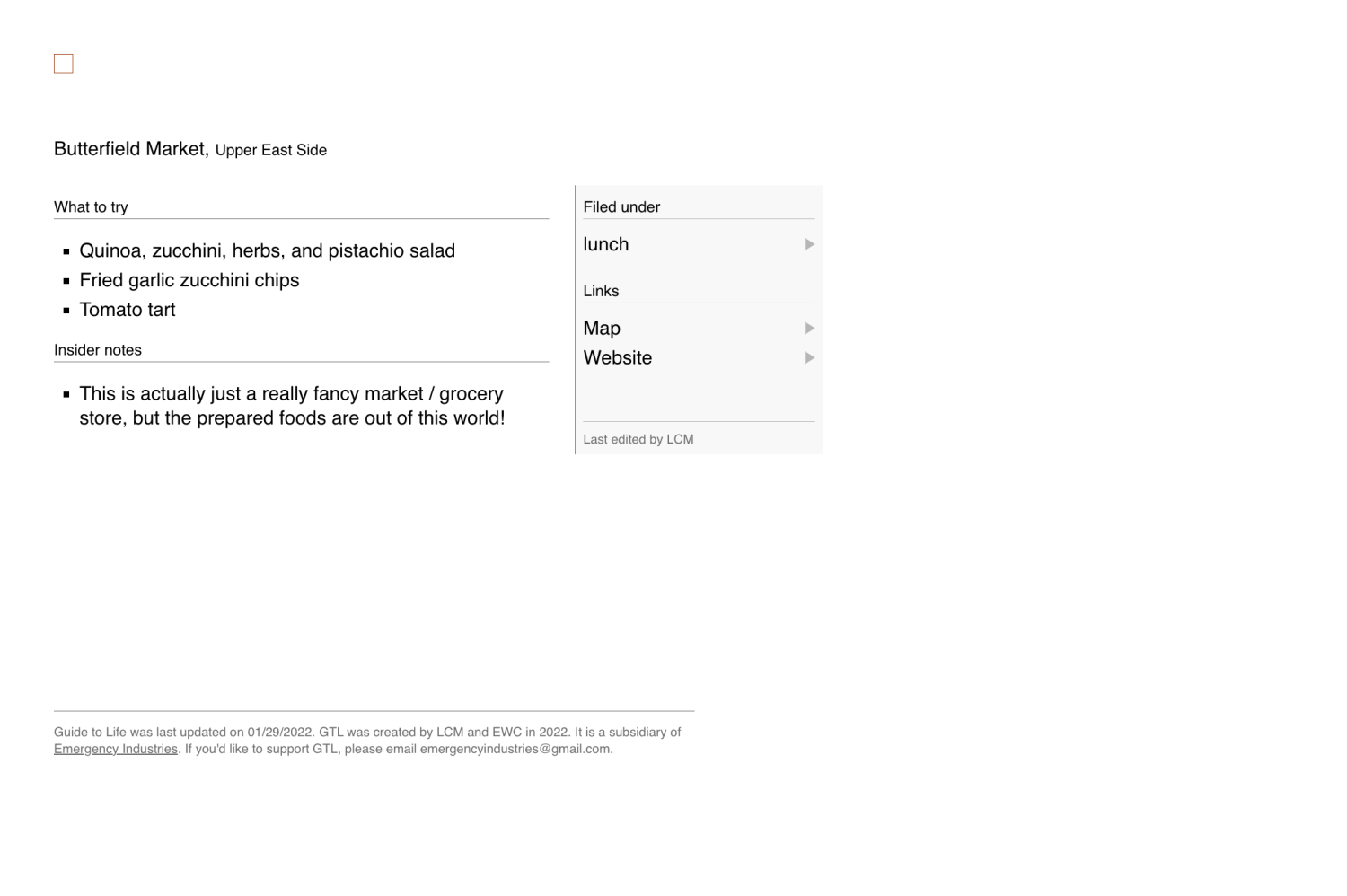1347x896 pixels.
Task: Click the Last edited by LCM text
Action: tap(638, 439)
